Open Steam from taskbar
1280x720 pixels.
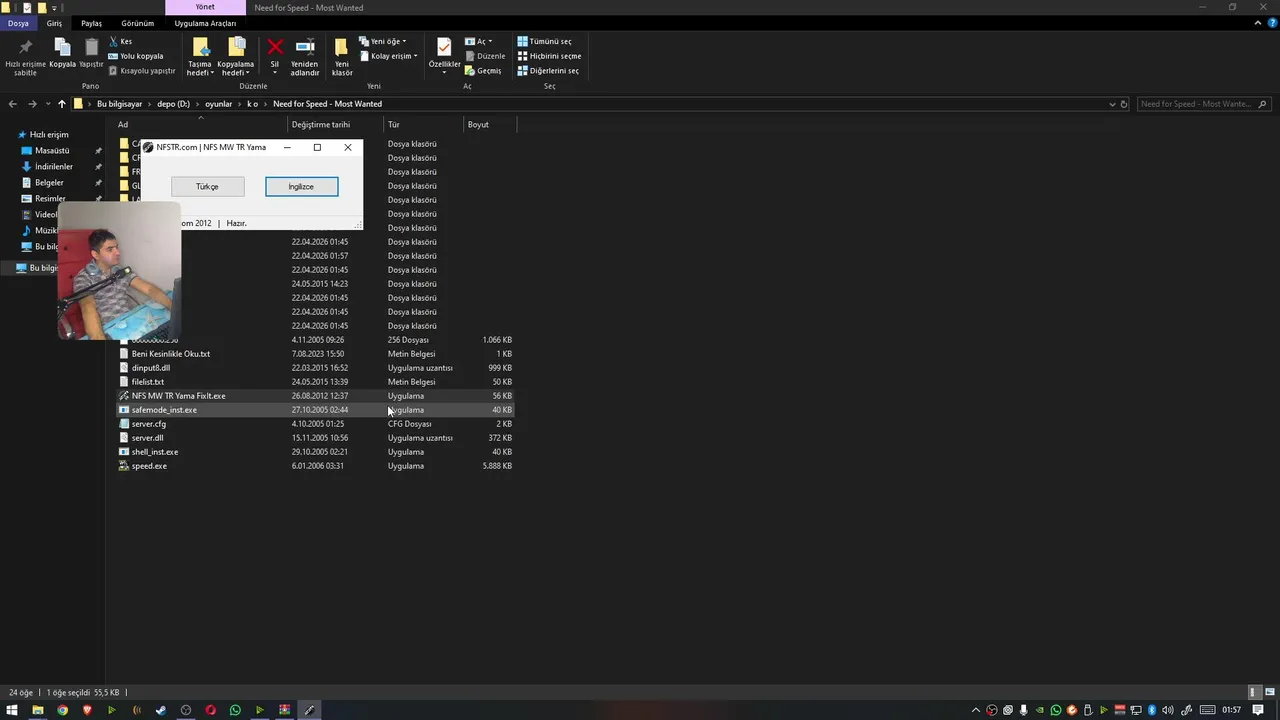tap(161, 710)
